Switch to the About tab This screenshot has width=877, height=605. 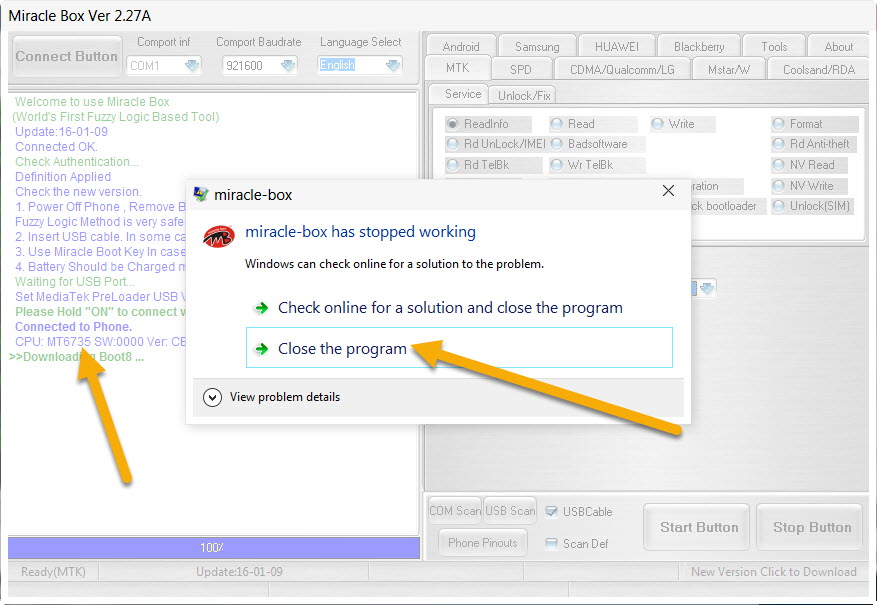tap(838, 46)
